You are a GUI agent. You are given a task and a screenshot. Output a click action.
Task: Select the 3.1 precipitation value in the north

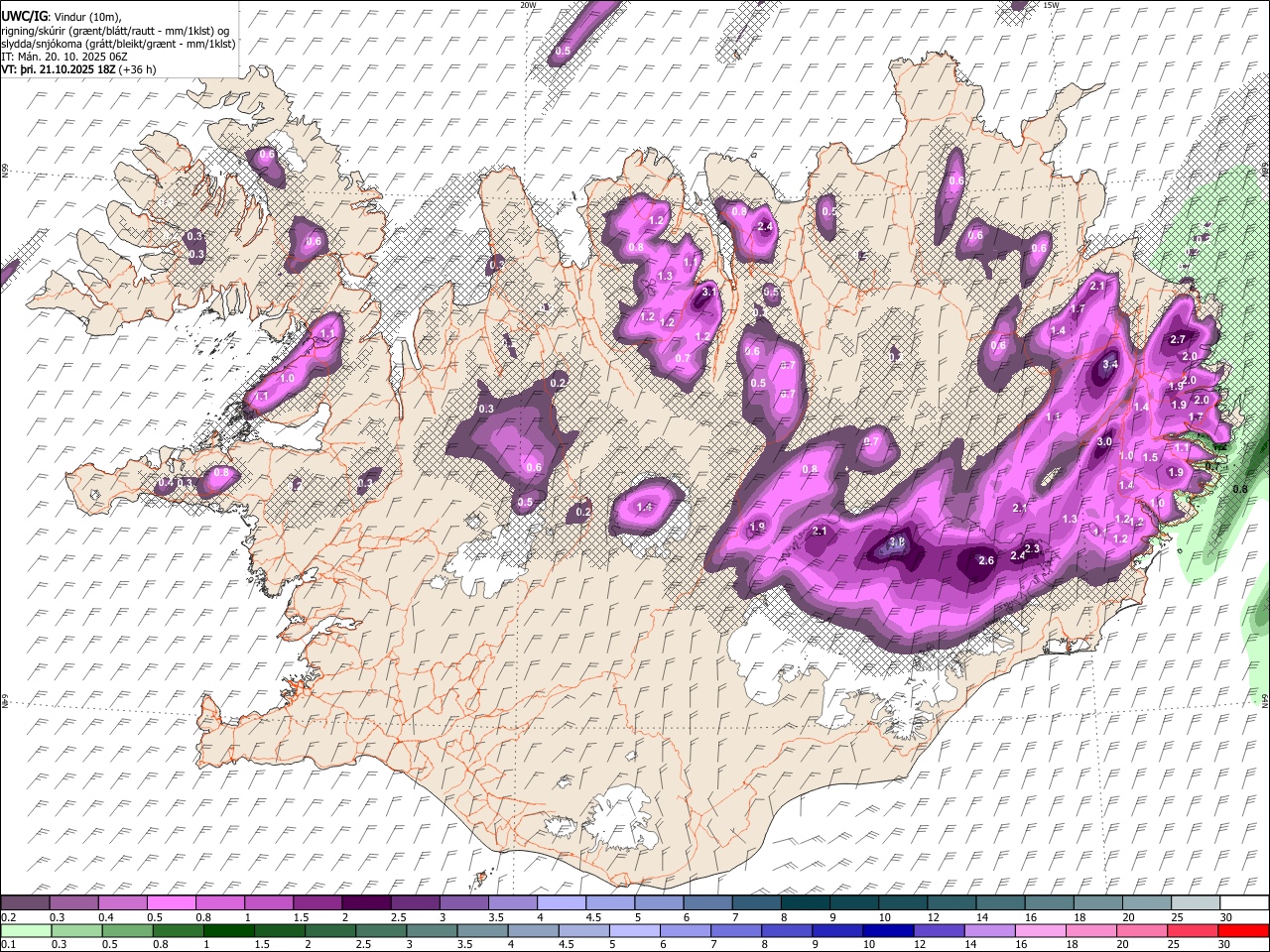point(709,293)
